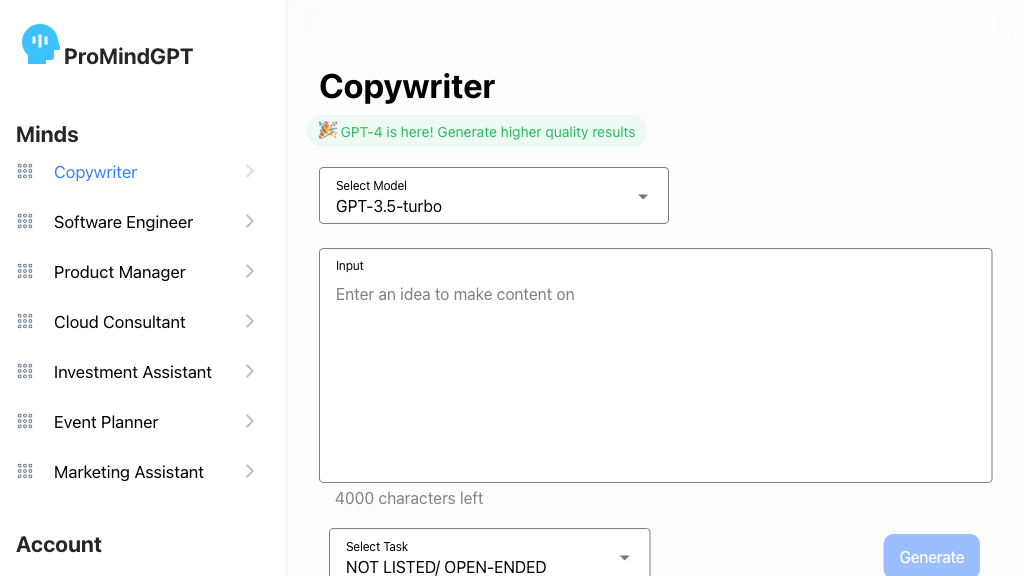Click the ProMindGPT brand name text
The width and height of the screenshot is (1024, 576).
pos(128,57)
